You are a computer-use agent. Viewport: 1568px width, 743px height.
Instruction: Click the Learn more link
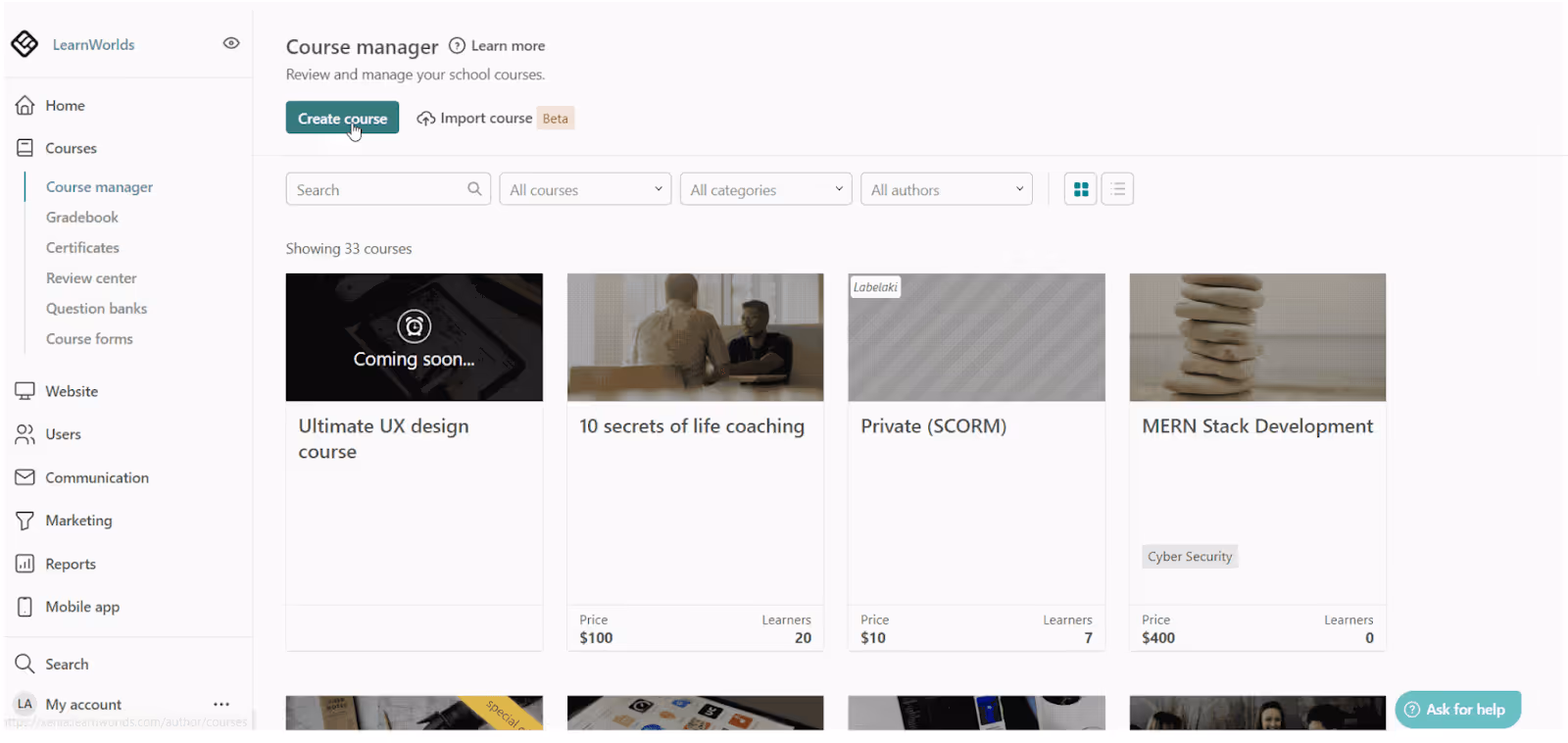508,45
